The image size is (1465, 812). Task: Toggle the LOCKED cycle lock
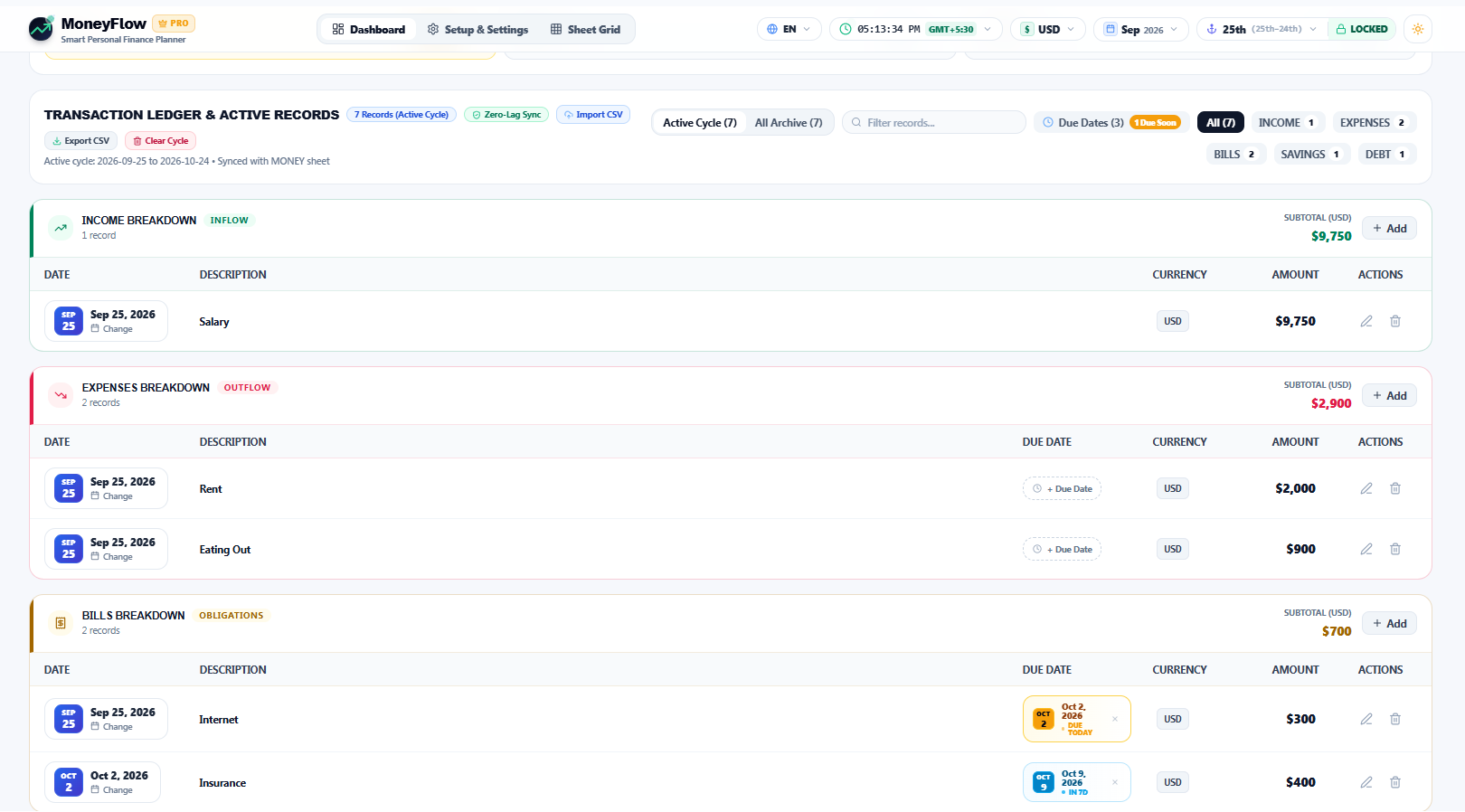pyautogui.click(x=1362, y=29)
